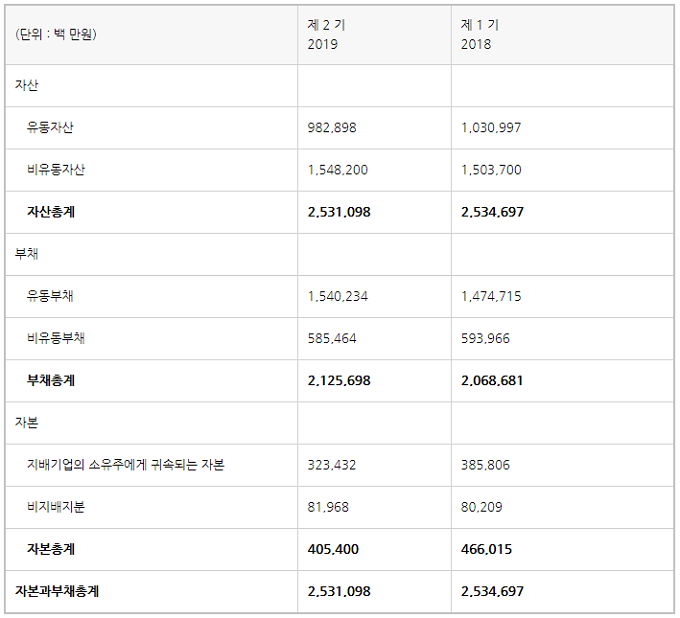Click the bold 부채총계 row label
Image resolution: width=680 pixels, height=618 pixels.
[51, 380]
